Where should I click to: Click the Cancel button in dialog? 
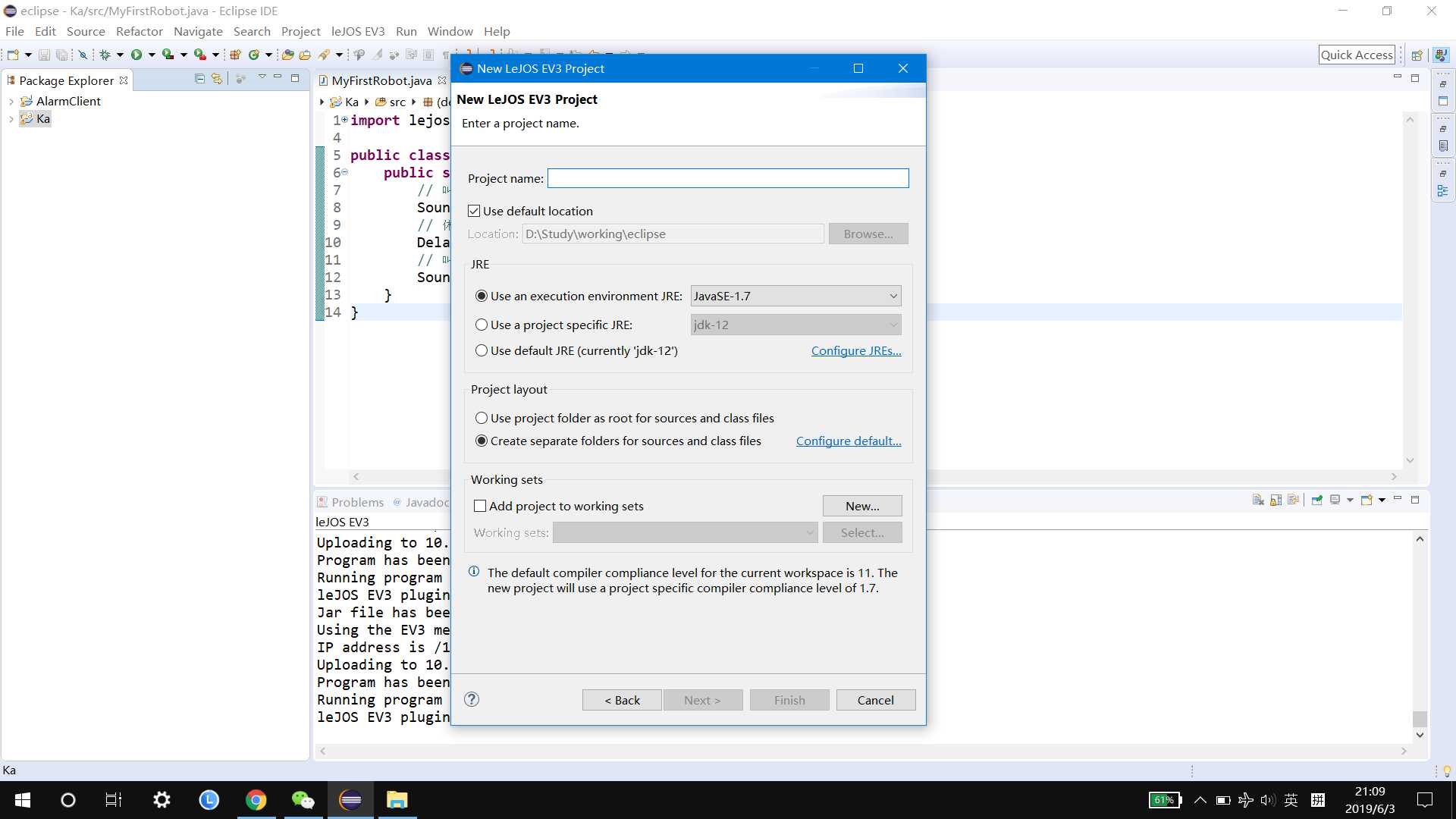click(876, 700)
